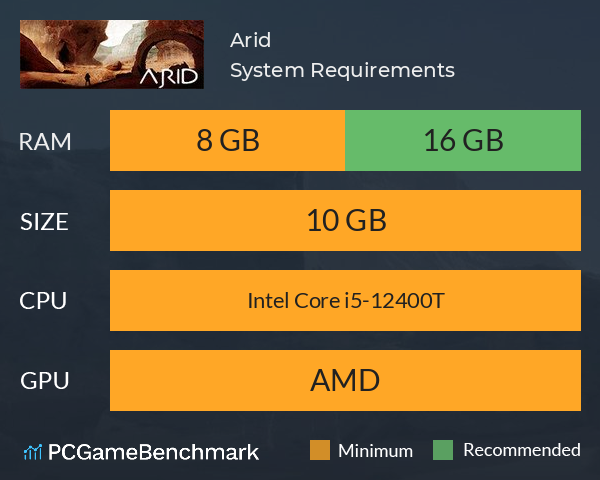Click the SIZE row label
The width and height of the screenshot is (600, 480).
(x=44, y=222)
